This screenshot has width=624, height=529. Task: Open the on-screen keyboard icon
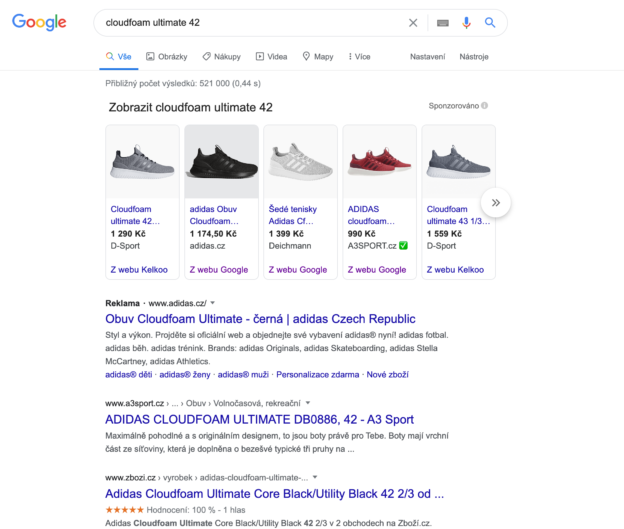(443, 23)
